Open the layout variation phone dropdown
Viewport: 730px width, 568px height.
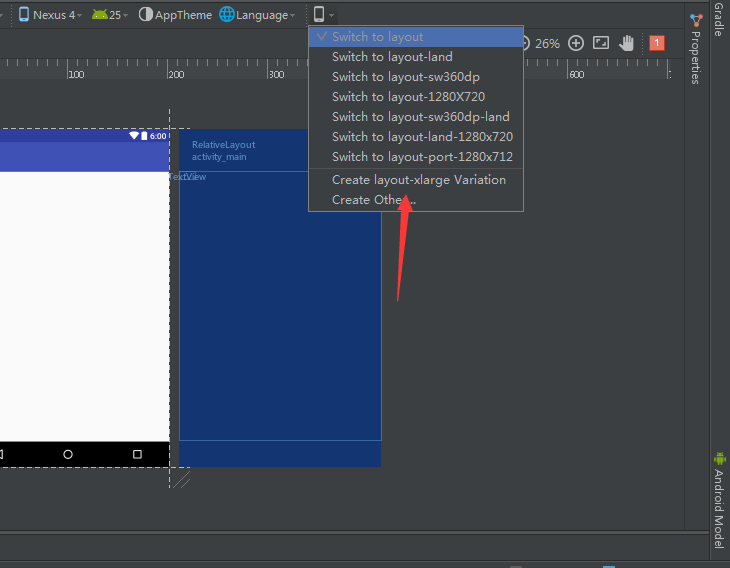323,15
